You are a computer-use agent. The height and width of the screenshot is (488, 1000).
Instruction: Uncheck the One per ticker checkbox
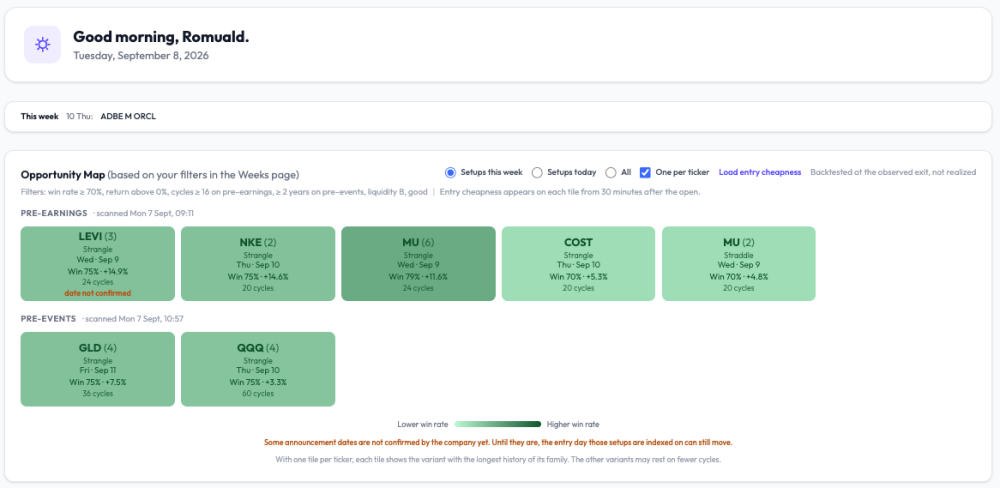click(645, 172)
